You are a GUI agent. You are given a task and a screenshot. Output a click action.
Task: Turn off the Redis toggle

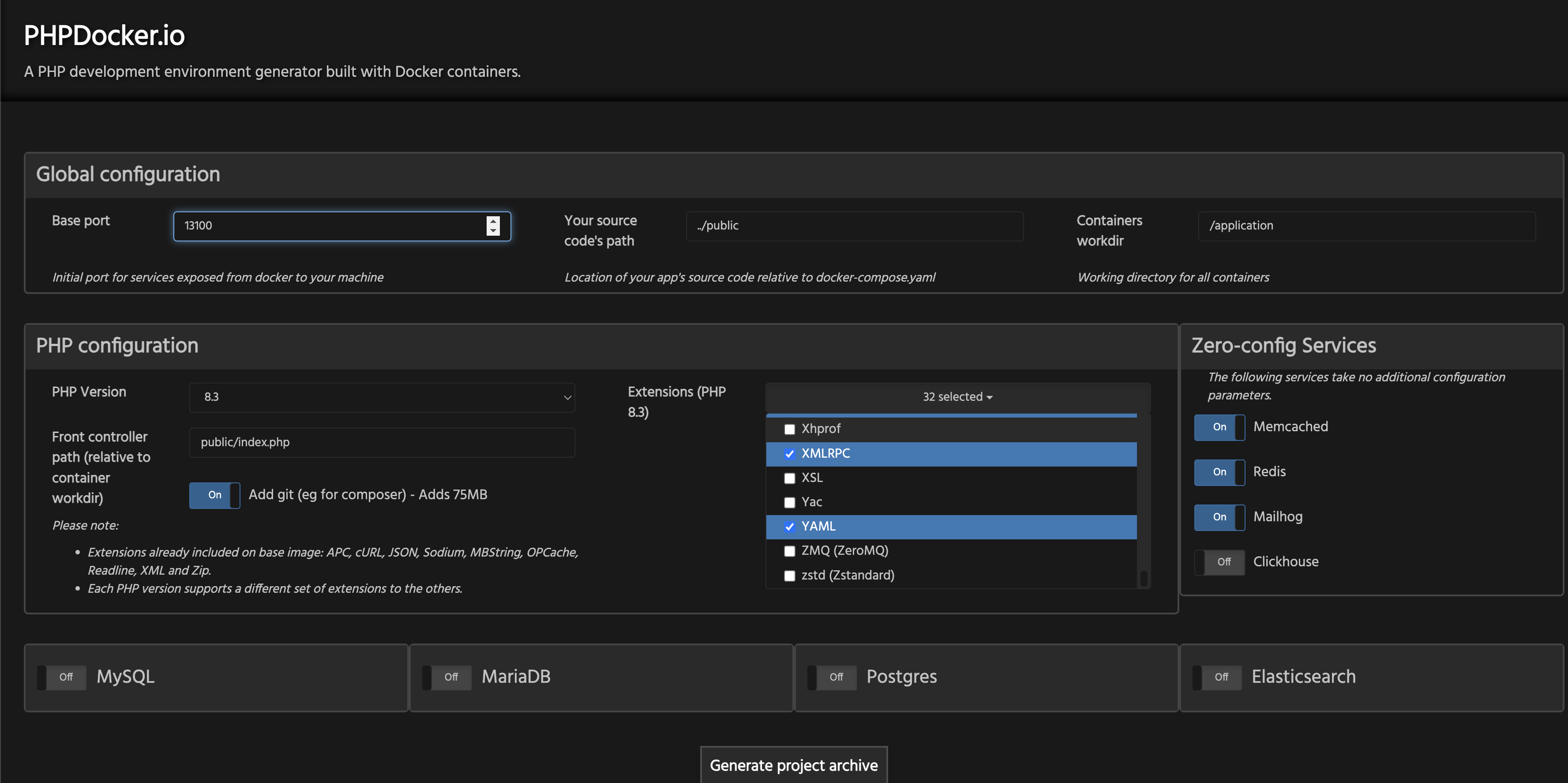click(1219, 472)
